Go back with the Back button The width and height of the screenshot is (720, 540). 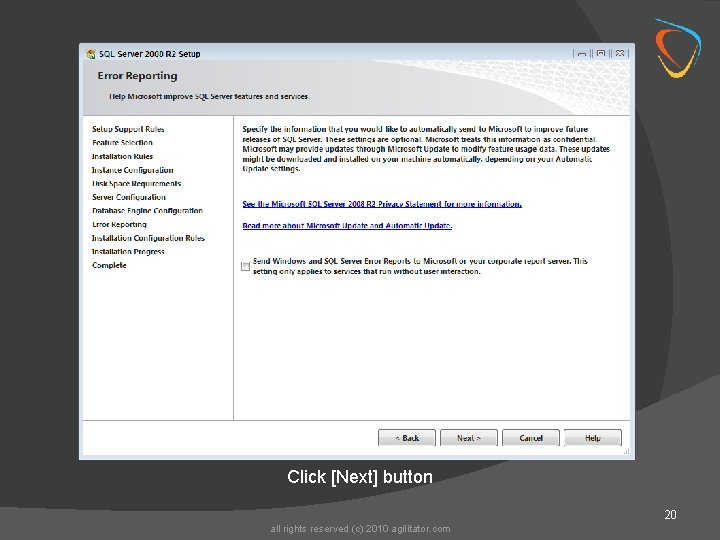(x=406, y=438)
